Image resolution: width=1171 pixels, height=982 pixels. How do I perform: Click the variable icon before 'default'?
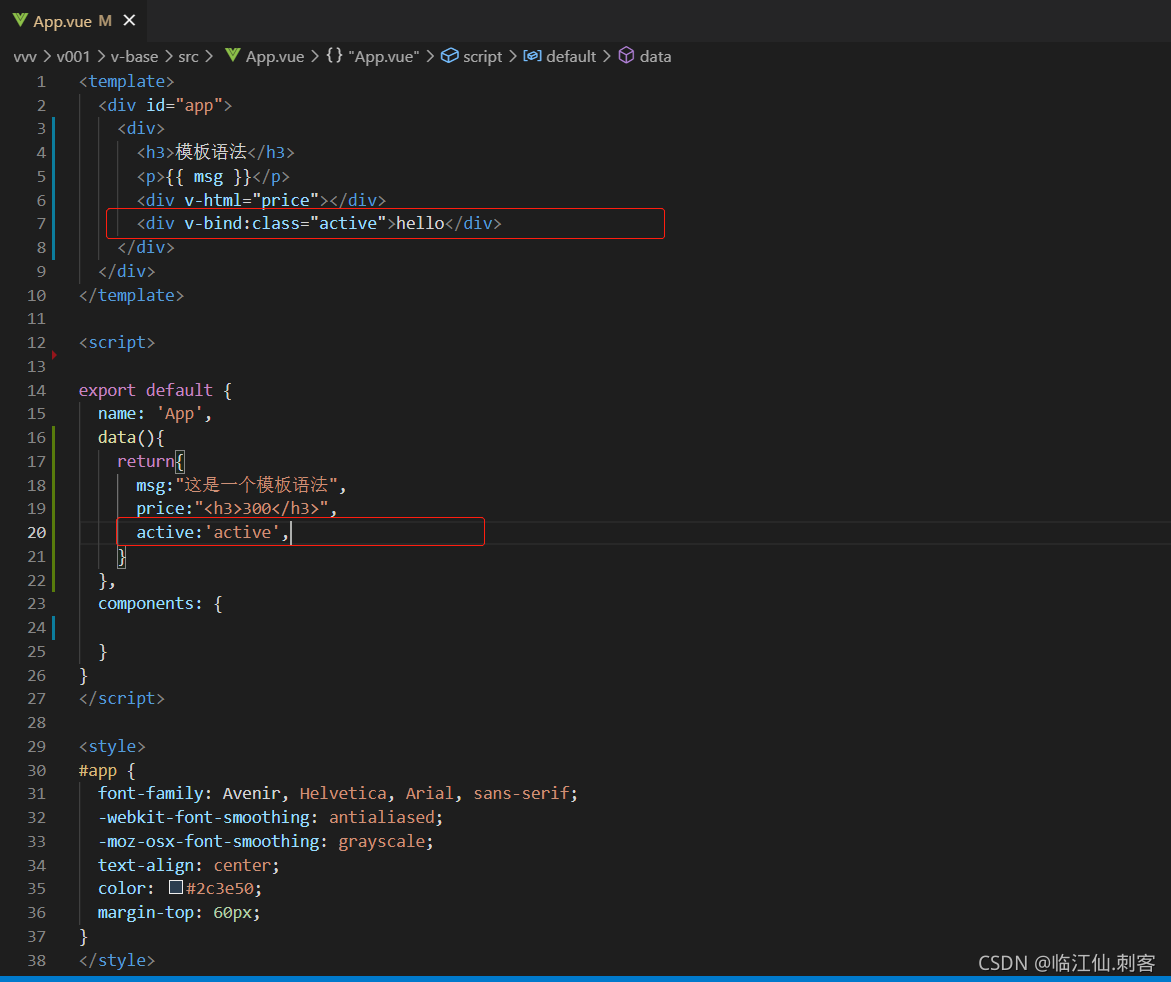coord(532,56)
